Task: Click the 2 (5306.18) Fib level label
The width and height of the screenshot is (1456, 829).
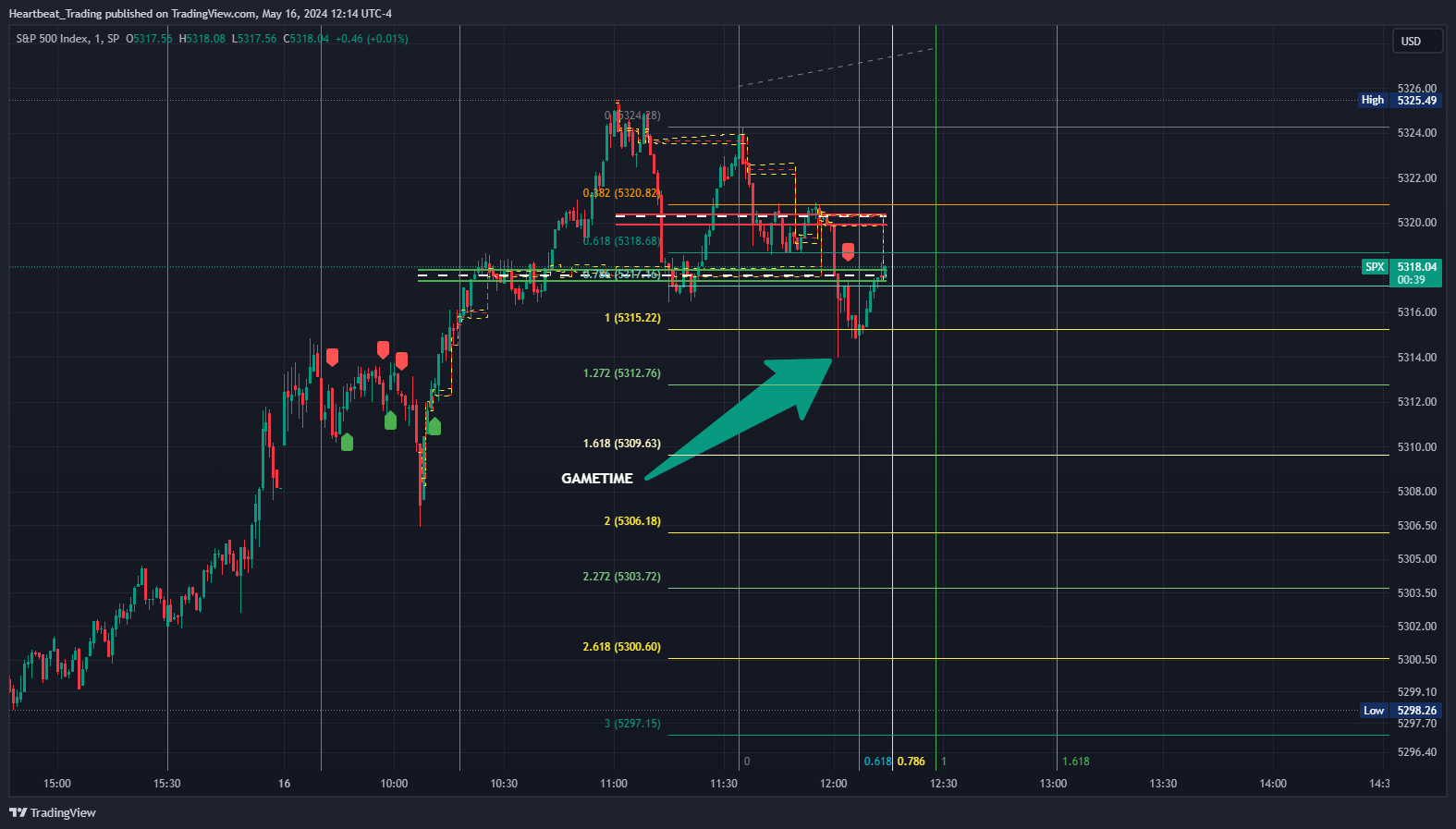Action: [x=632, y=521]
